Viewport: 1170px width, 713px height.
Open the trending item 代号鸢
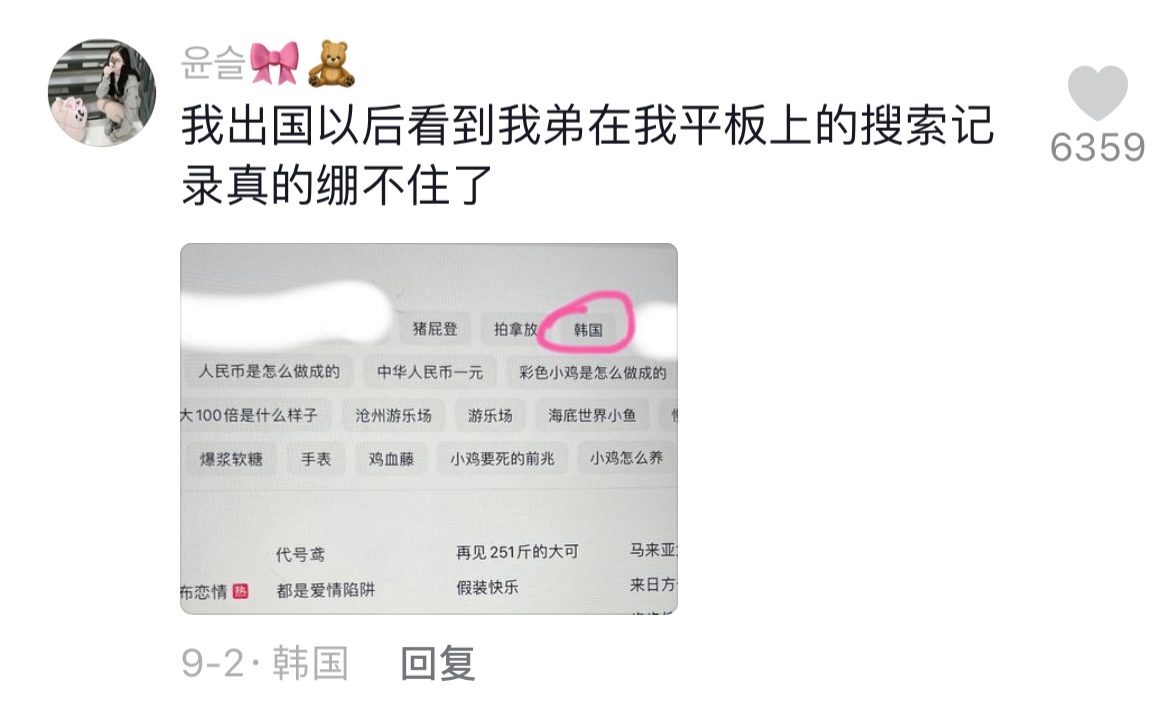[300, 554]
